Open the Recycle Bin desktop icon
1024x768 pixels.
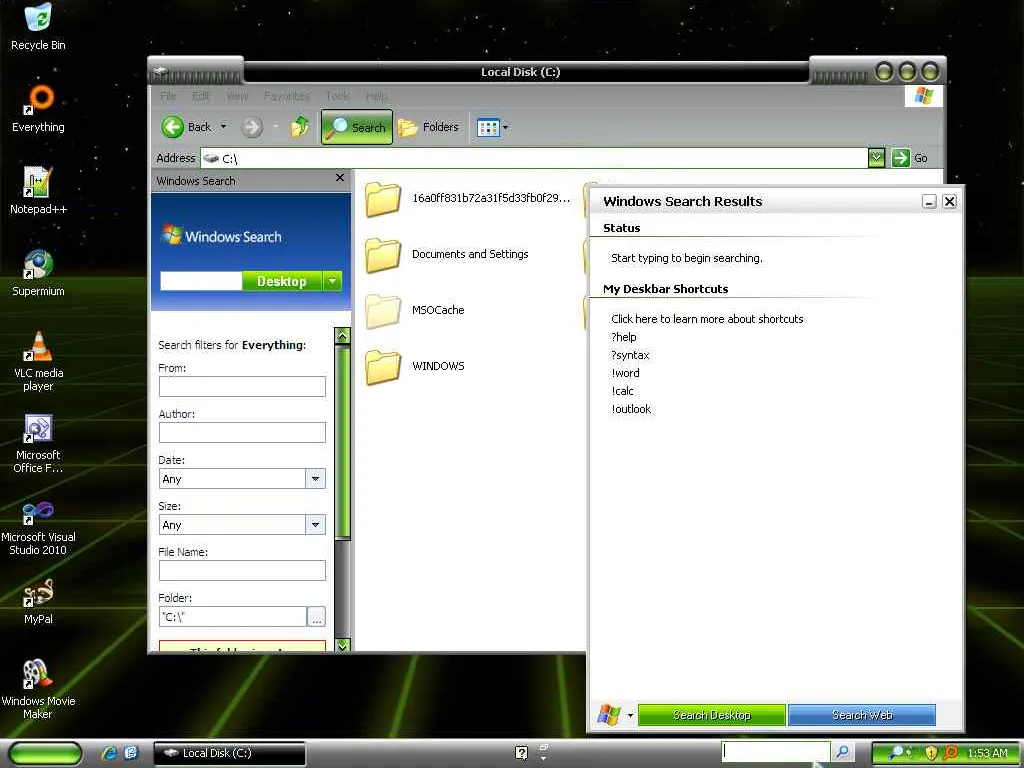[38, 27]
